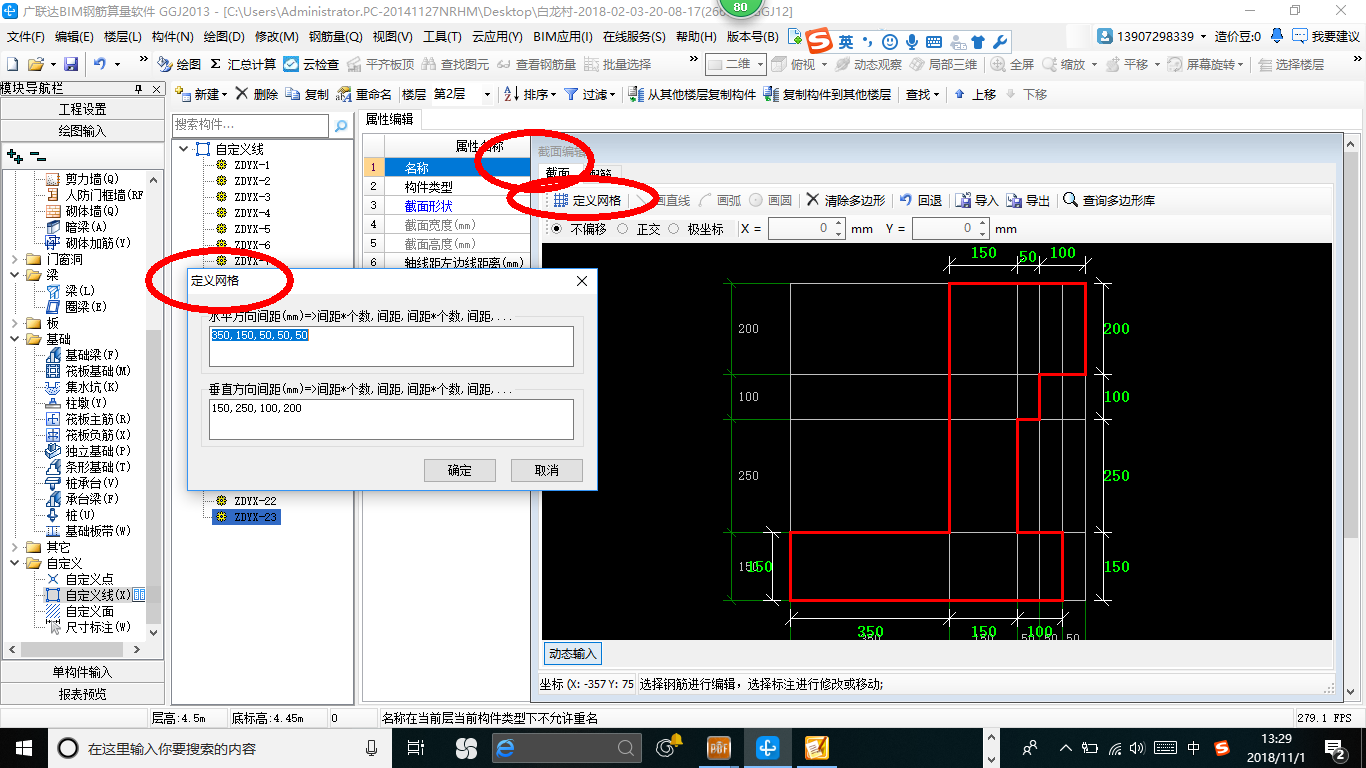Screen dimensions: 1366x768
Task: Click expand-all plus icon in navigation panel
Action: pyautogui.click(x=14, y=156)
